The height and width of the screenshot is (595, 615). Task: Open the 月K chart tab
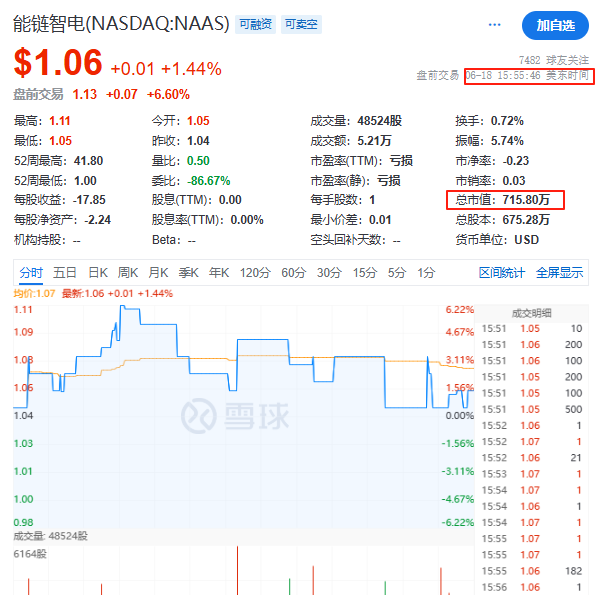[158, 272]
